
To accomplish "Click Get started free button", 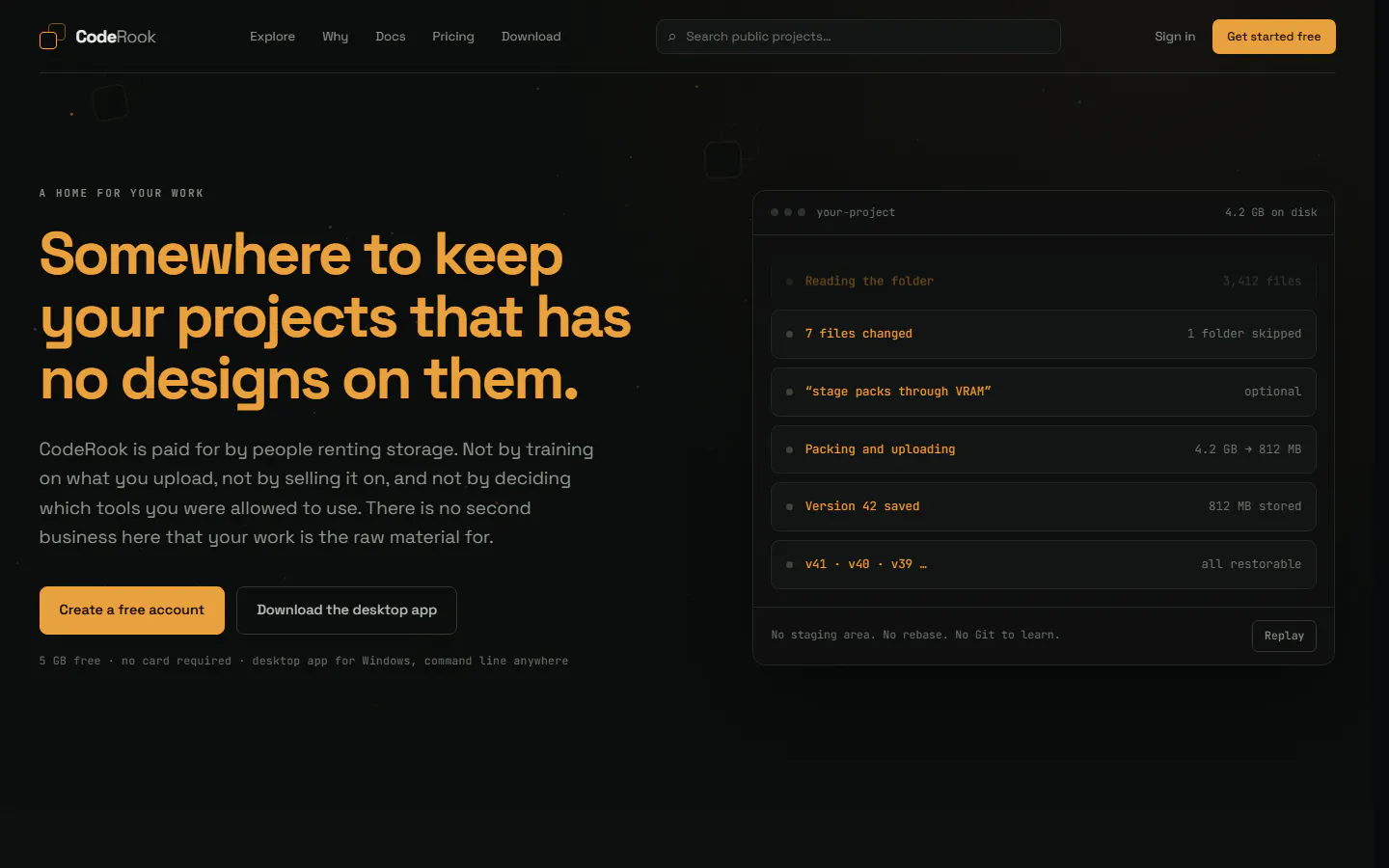I will (1273, 37).
